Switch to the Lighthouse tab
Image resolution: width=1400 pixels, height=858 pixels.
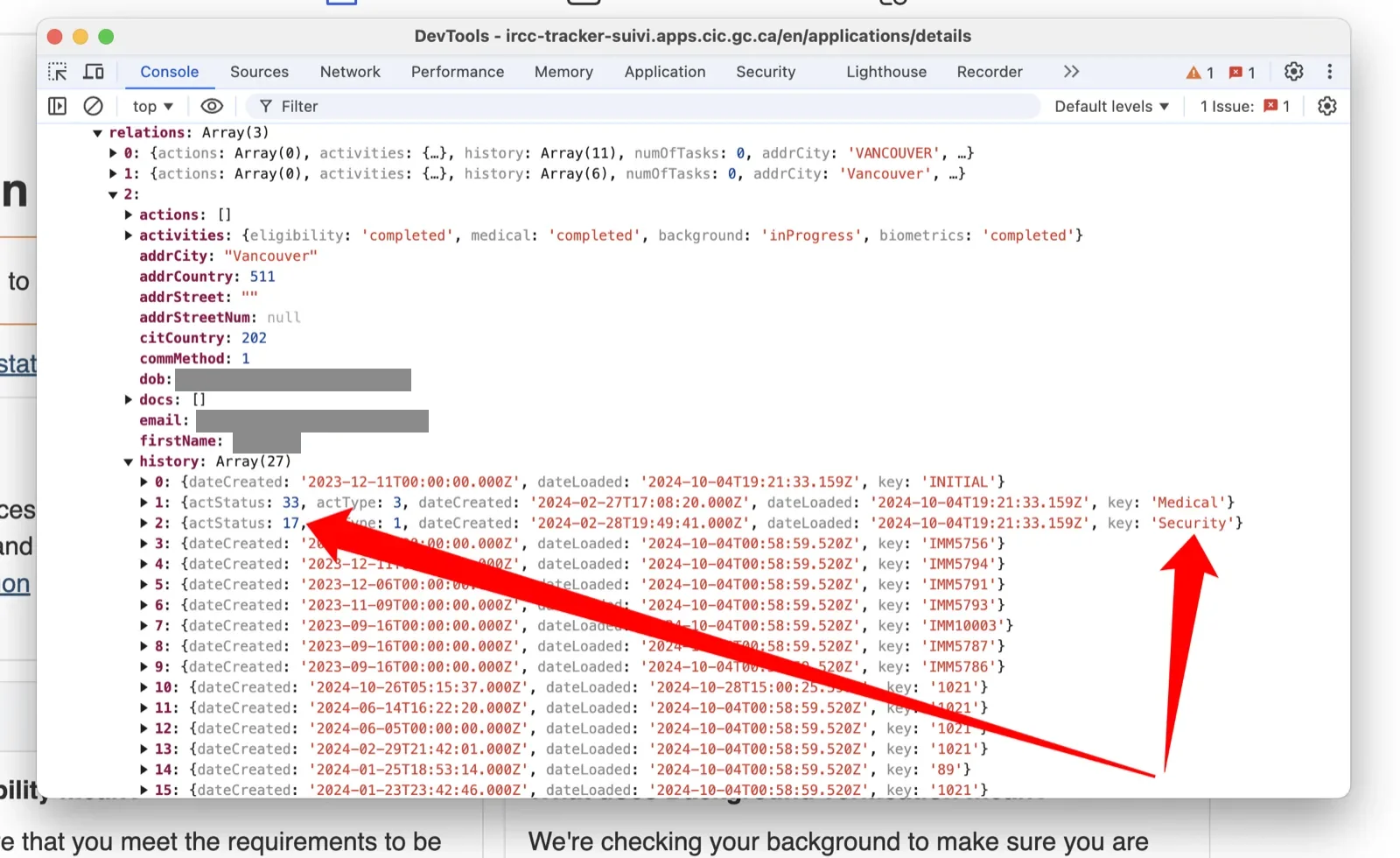tap(886, 72)
